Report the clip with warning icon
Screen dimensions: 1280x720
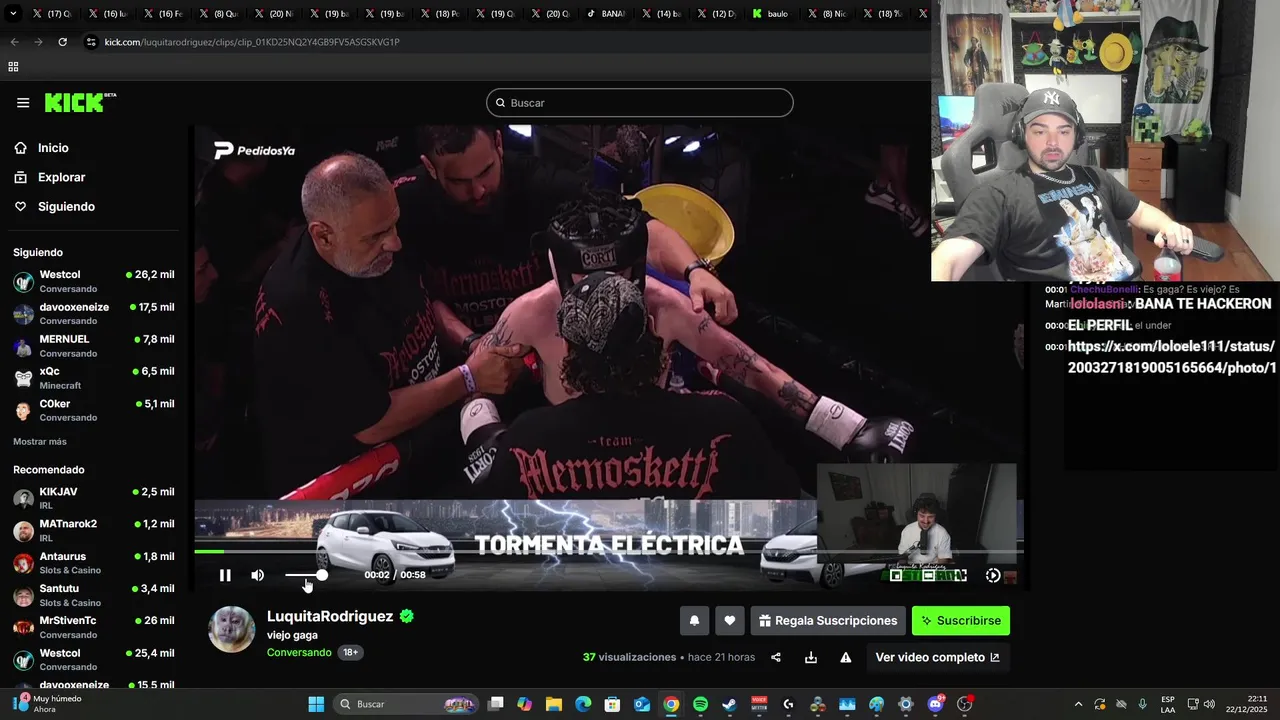click(846, 657)
